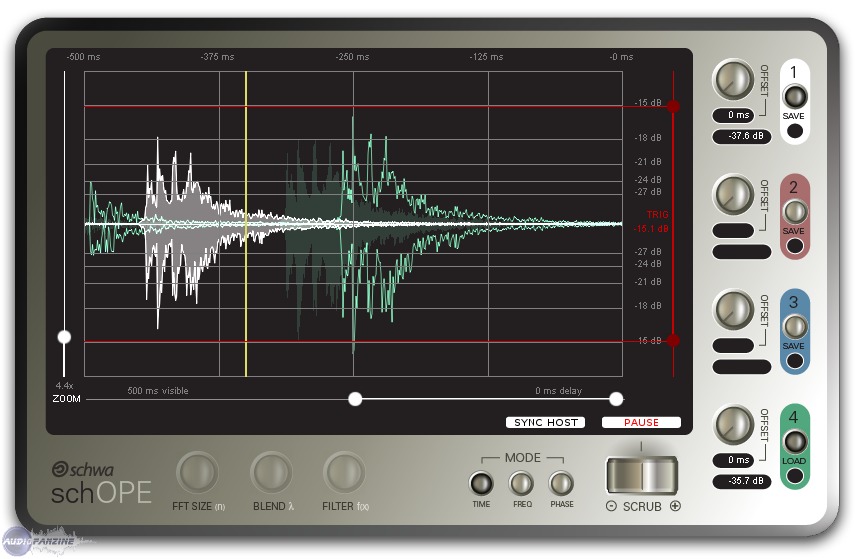Click the red PAUSE button
Viewport: 855px width, 559px height.
[x=641, y=423]
